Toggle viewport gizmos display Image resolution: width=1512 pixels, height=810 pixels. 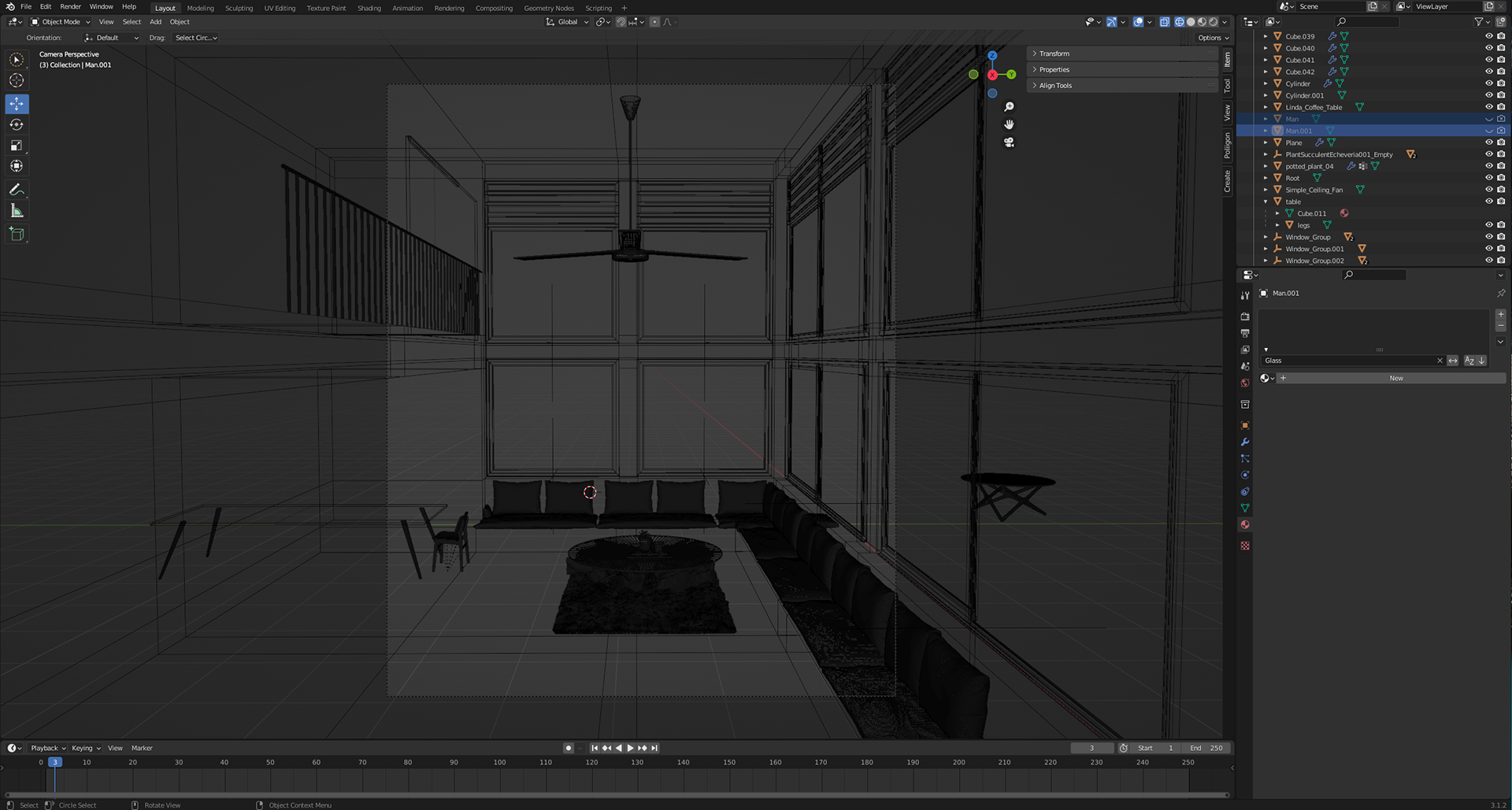[x=1111, y=22]
